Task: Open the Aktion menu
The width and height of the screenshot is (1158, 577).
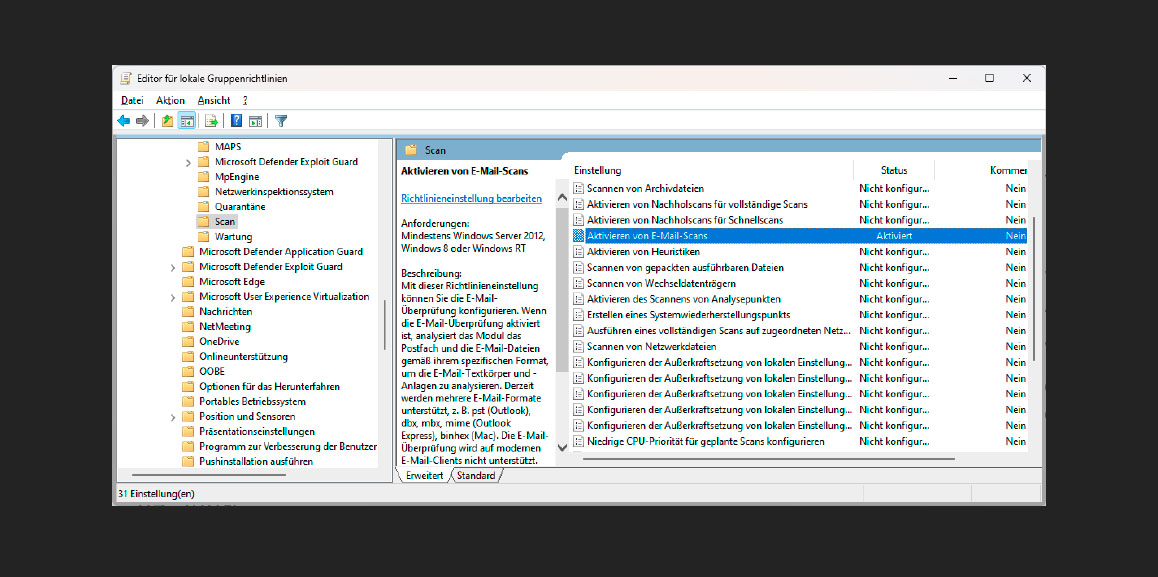Action: point(170,100)
